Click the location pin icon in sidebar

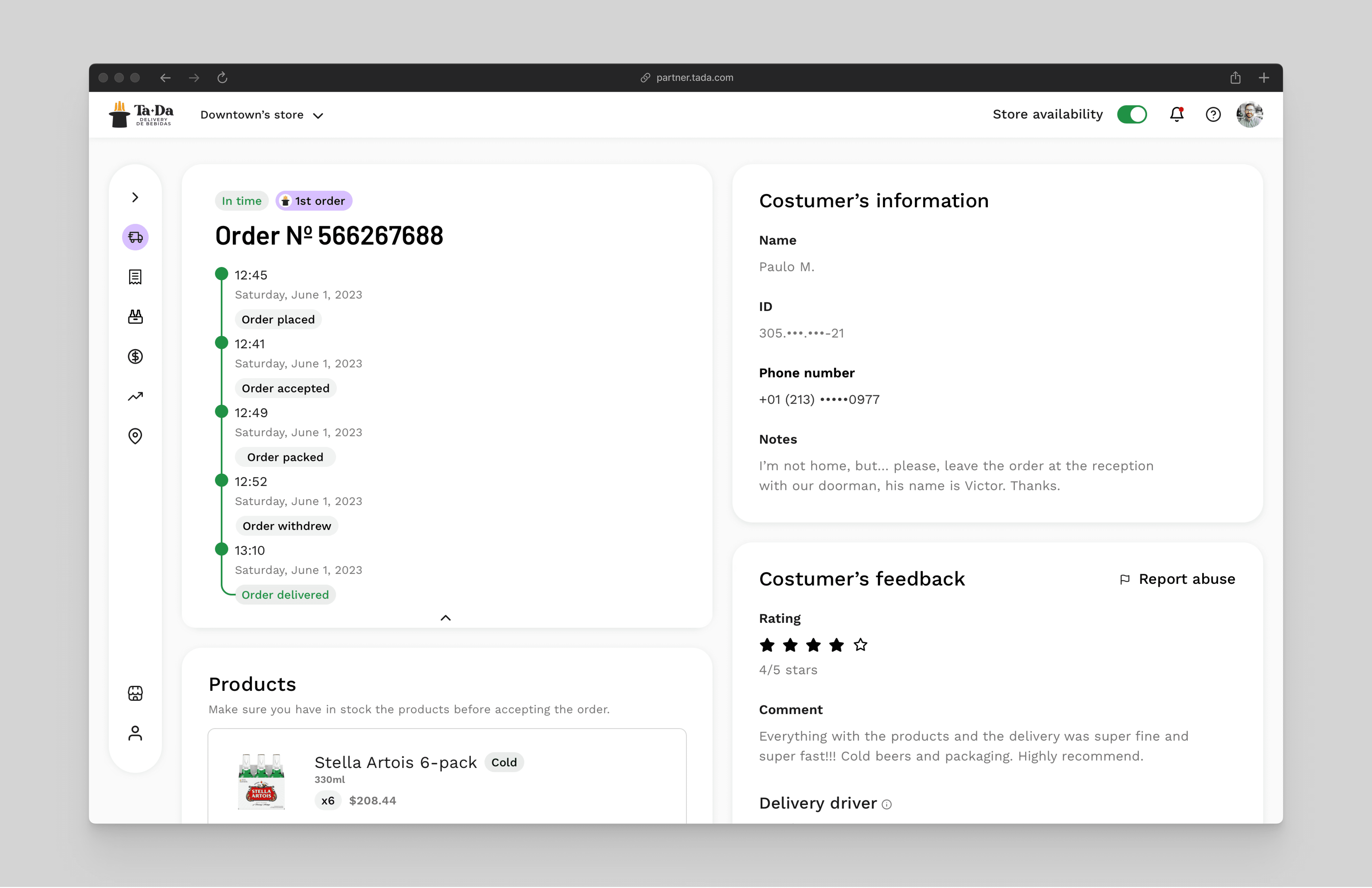click(135, 436)
